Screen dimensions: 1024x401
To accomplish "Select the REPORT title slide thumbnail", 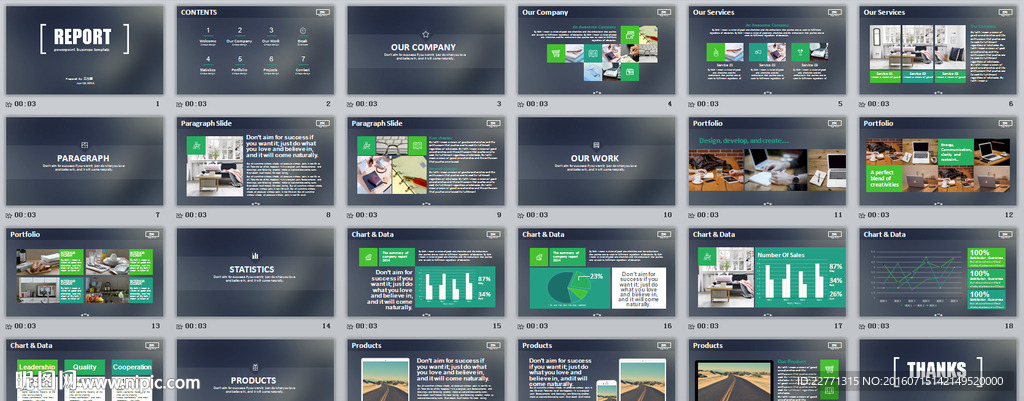I will (85, 50).
